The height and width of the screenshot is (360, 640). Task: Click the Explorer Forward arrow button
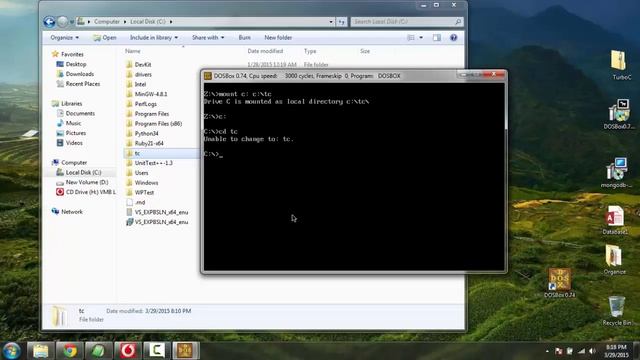coord(62,22)
